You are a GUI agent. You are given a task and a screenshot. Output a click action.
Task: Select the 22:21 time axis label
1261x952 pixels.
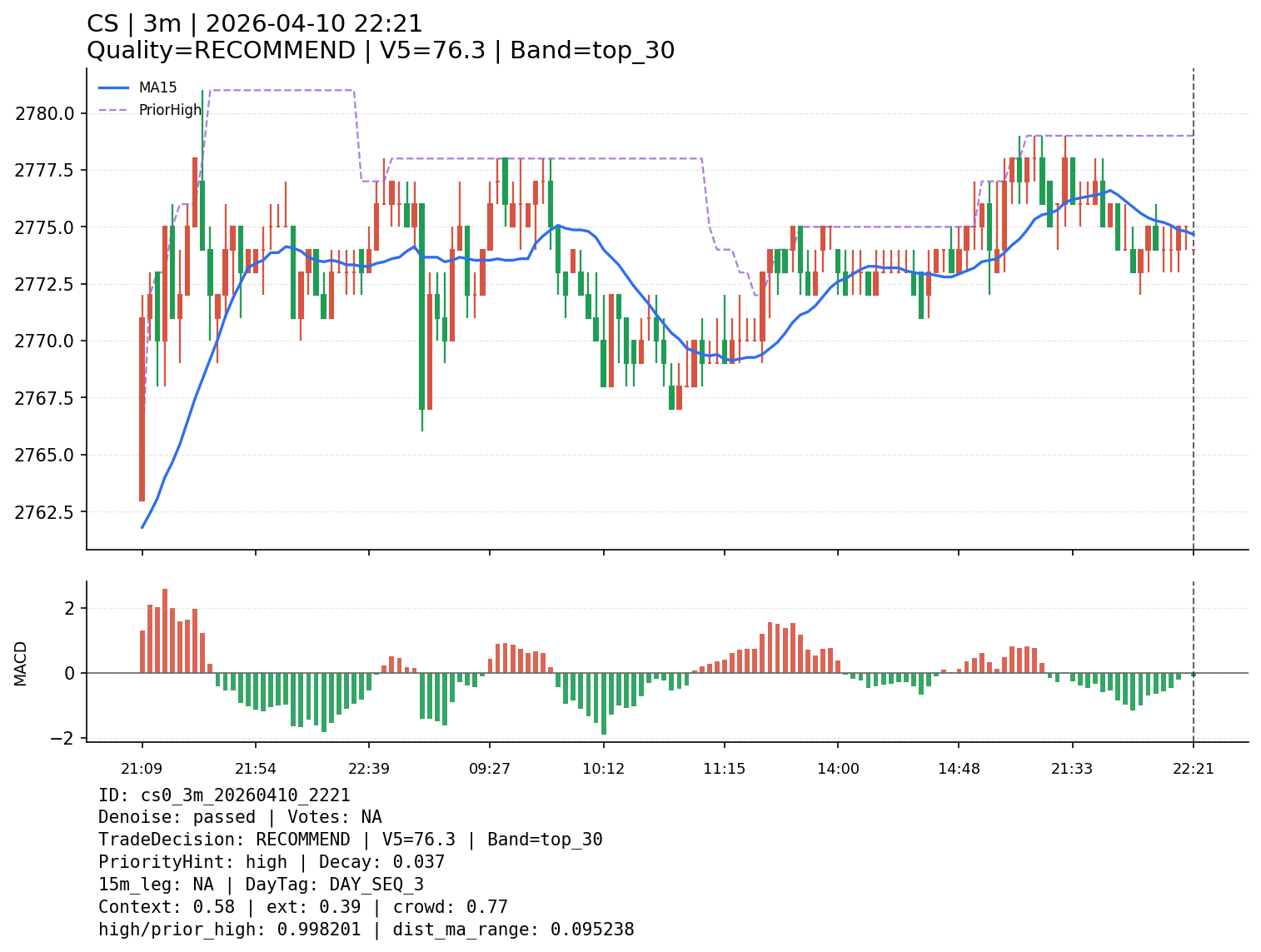point(1193,768)
